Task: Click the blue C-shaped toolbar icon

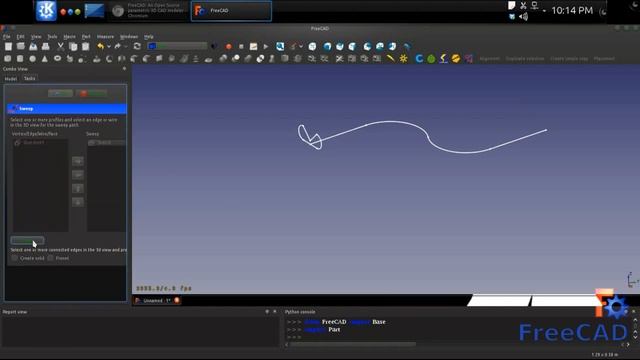Action: 419,59
